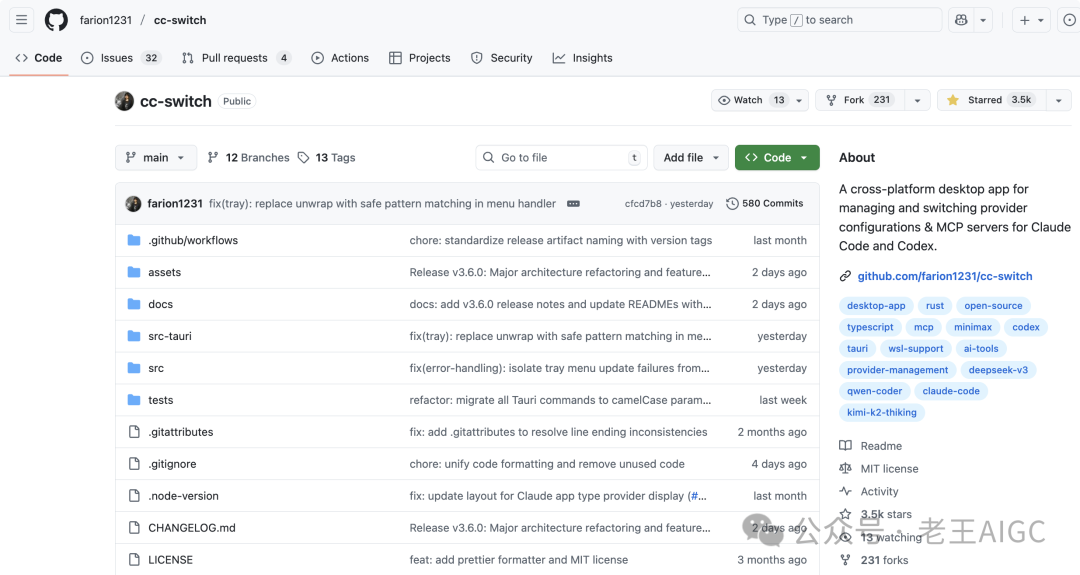Open the Pull requests tab
The height and width of the screenshot is (575, 1080).
236,58
